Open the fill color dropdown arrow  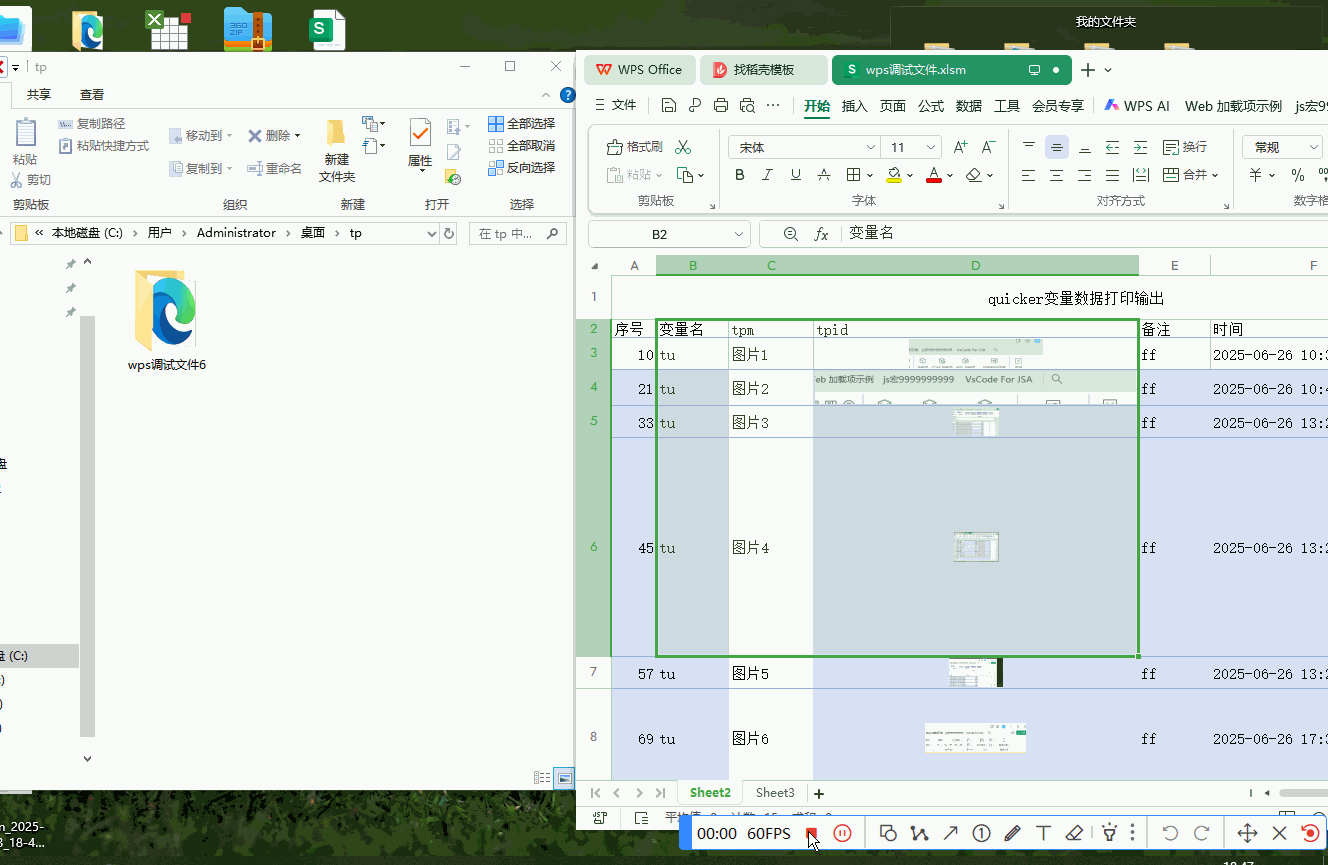910,175
